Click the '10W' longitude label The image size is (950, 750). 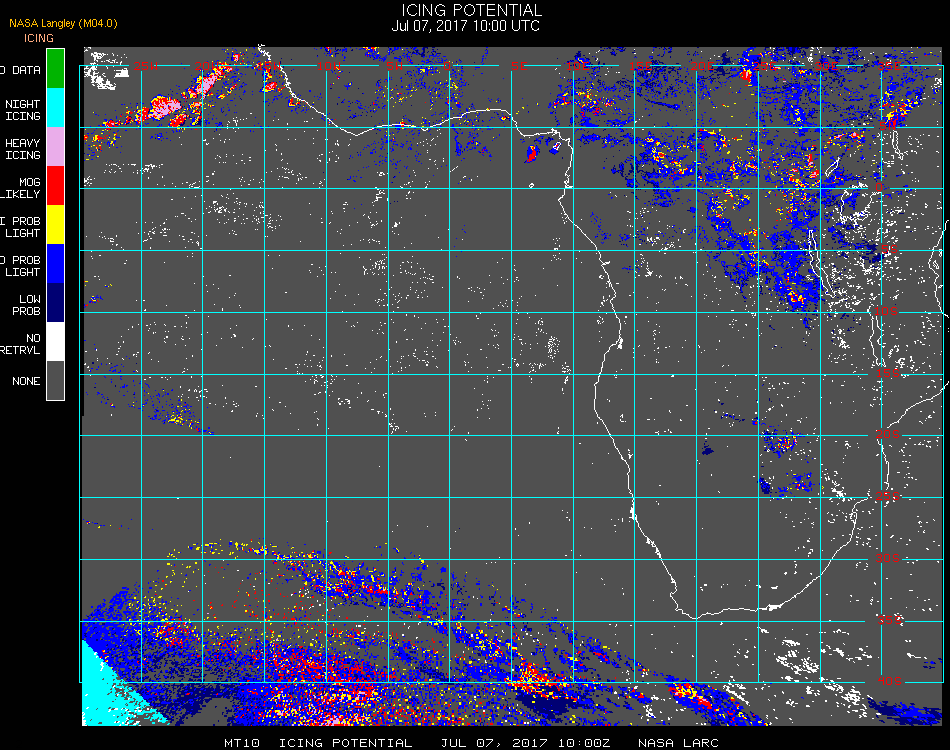point(330,66)
